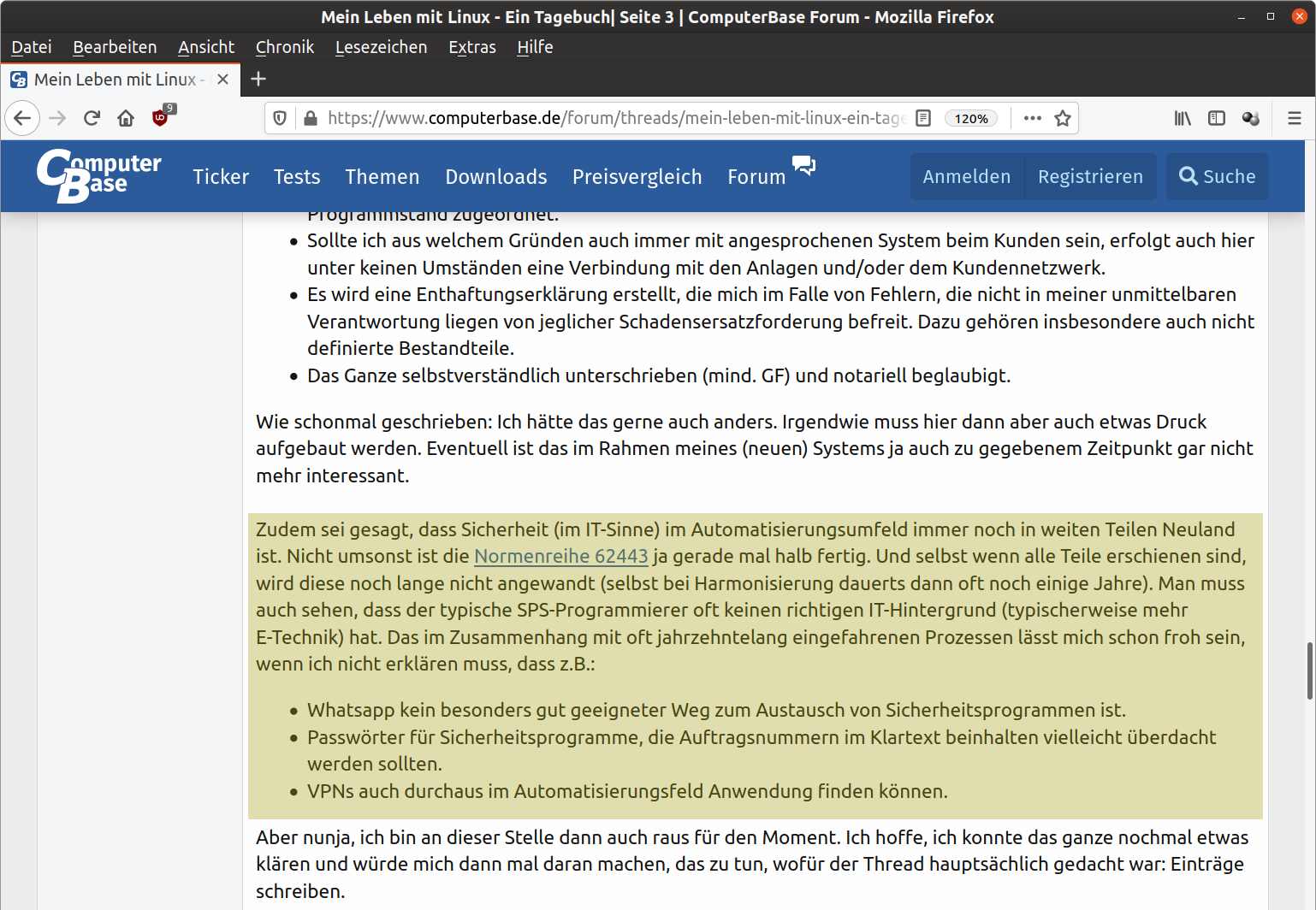Image resolution: width=1316 pixels, height=910 pixels.
Task: Go to the Firefox home page
Action: [126, 118]
